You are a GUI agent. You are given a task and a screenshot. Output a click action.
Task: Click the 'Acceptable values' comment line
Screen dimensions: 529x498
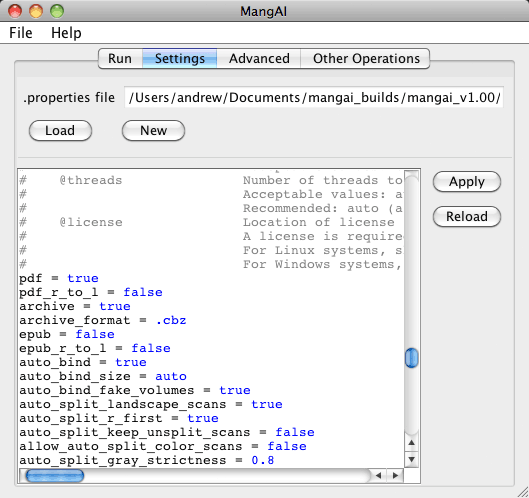211,195
